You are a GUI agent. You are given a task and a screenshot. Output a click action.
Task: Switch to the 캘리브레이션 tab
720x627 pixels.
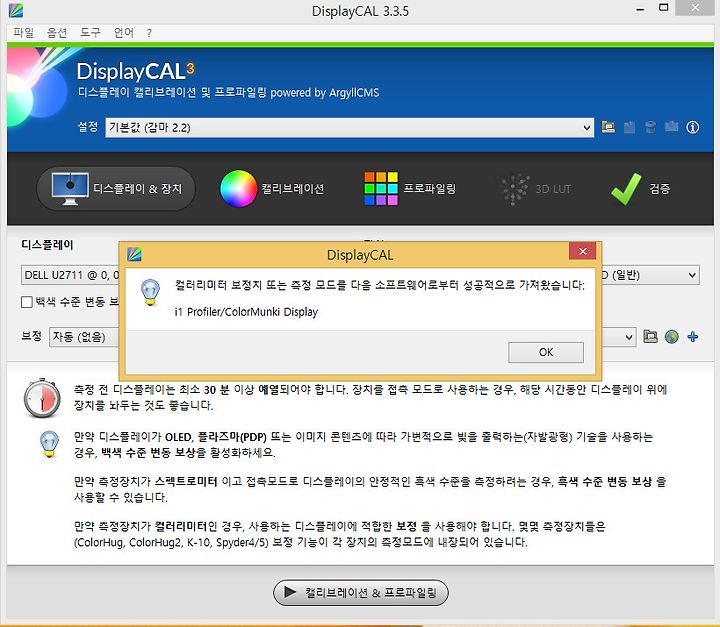click(272, 189)
